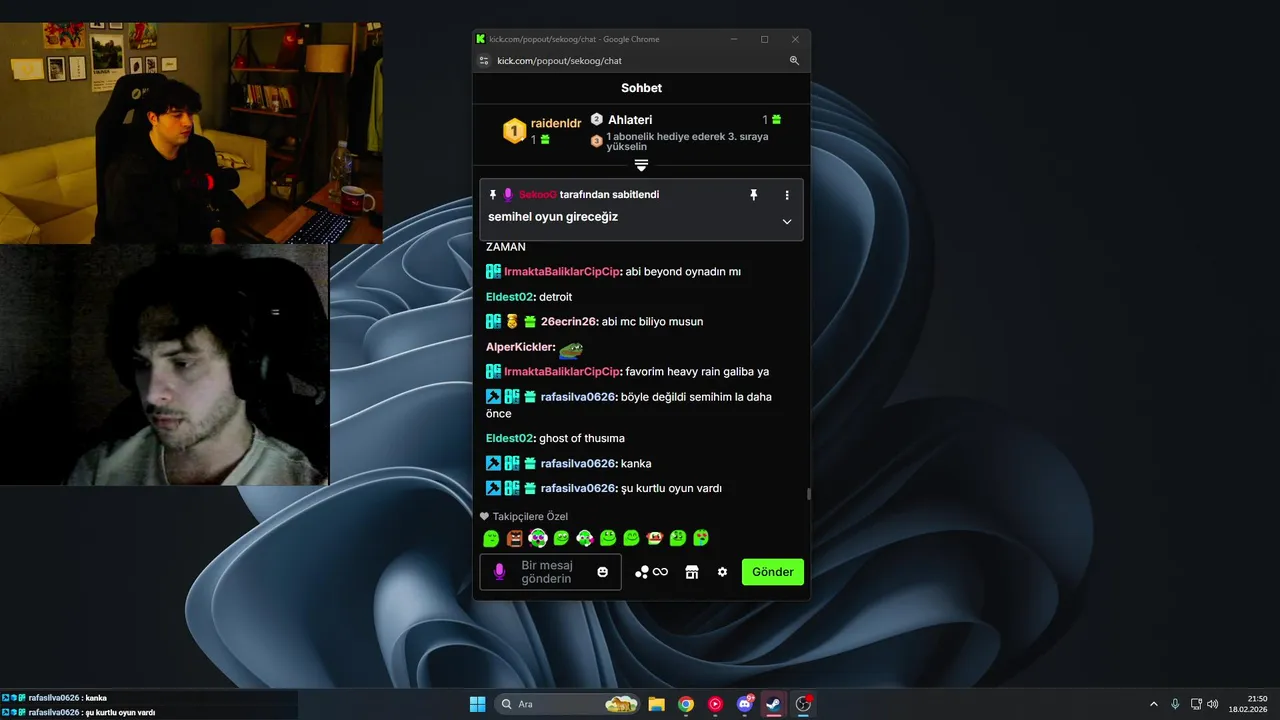Open OBS Studio from taskbar
Screen dimensions: 1280x720
pos(803,704)
